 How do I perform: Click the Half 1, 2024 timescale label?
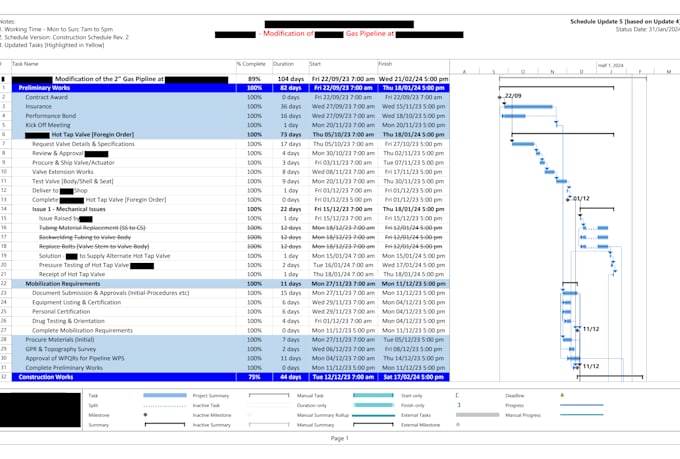coord(611,66)
